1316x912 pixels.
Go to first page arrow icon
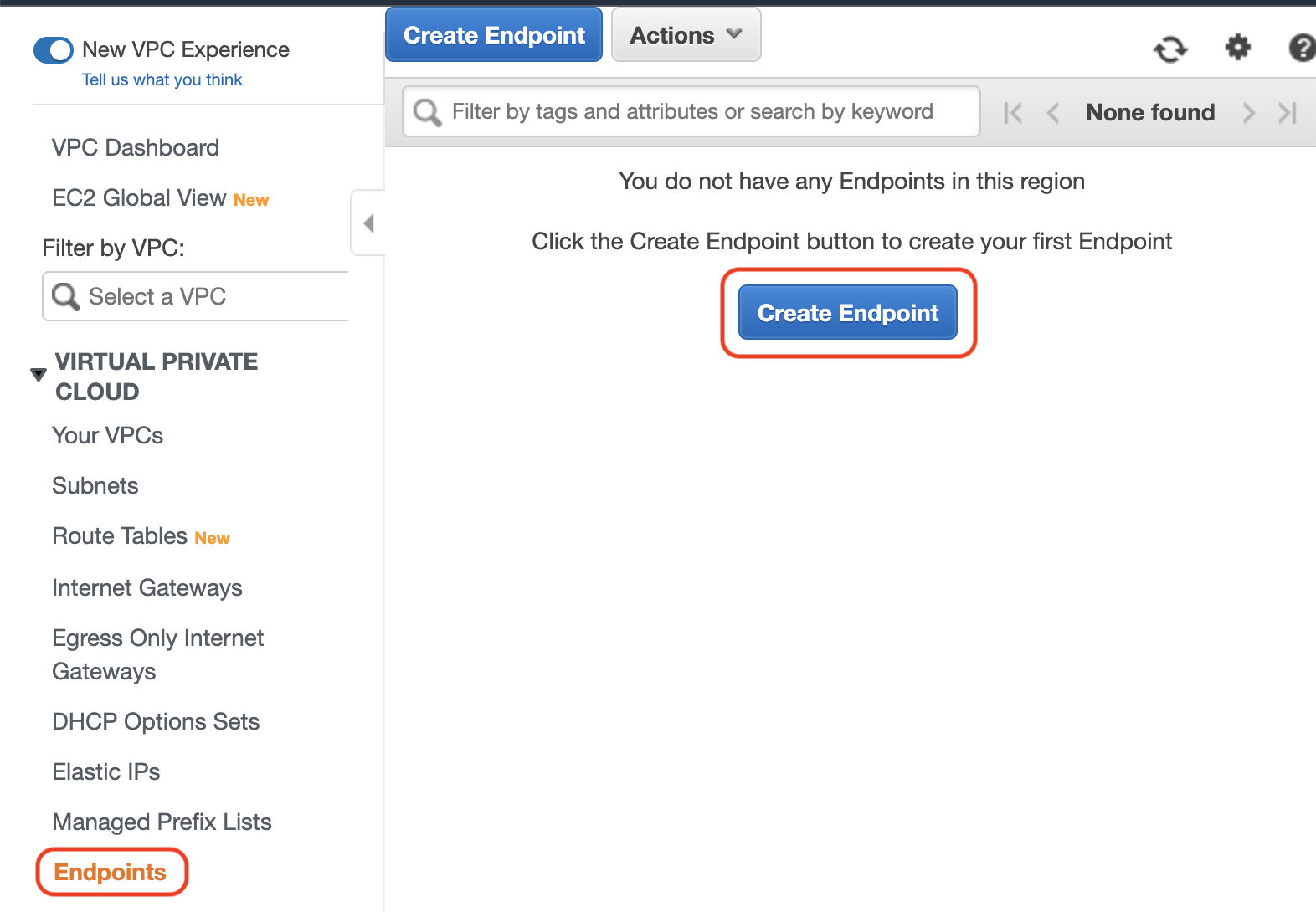tap(1013, 113)
